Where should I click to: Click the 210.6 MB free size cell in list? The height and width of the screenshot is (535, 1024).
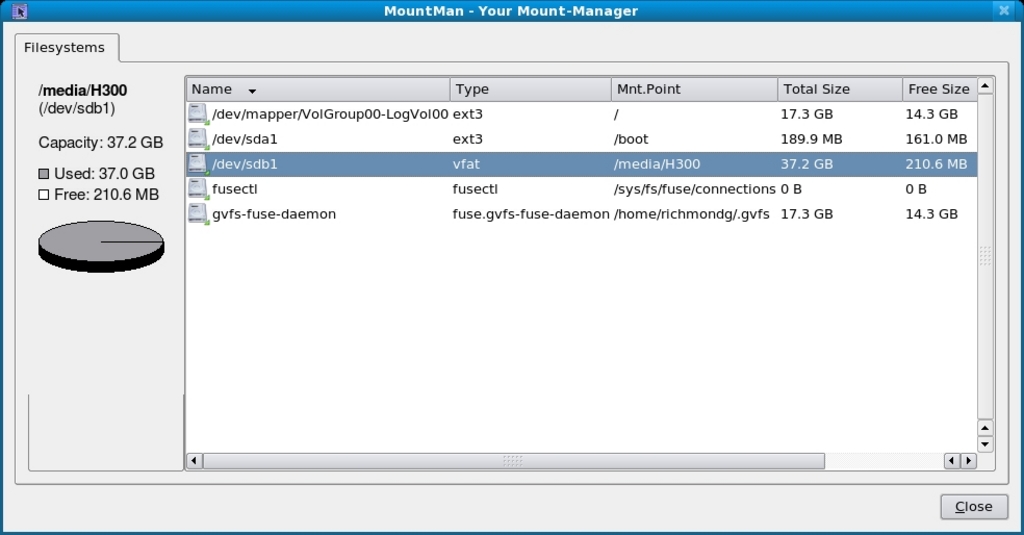936,164
